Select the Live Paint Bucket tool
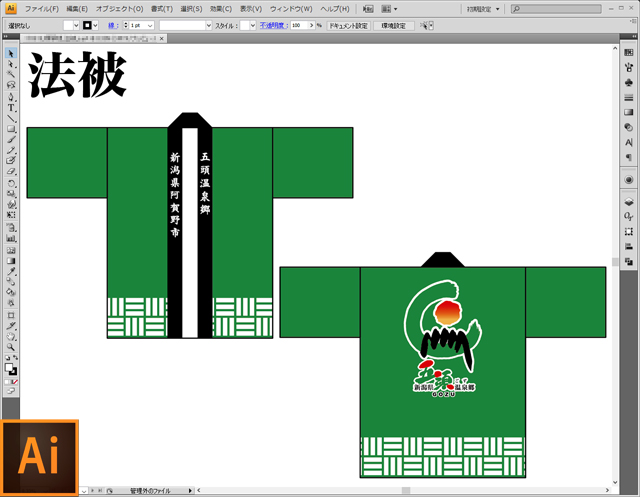Viewport: 640px width, 497px height. point(11,292)
